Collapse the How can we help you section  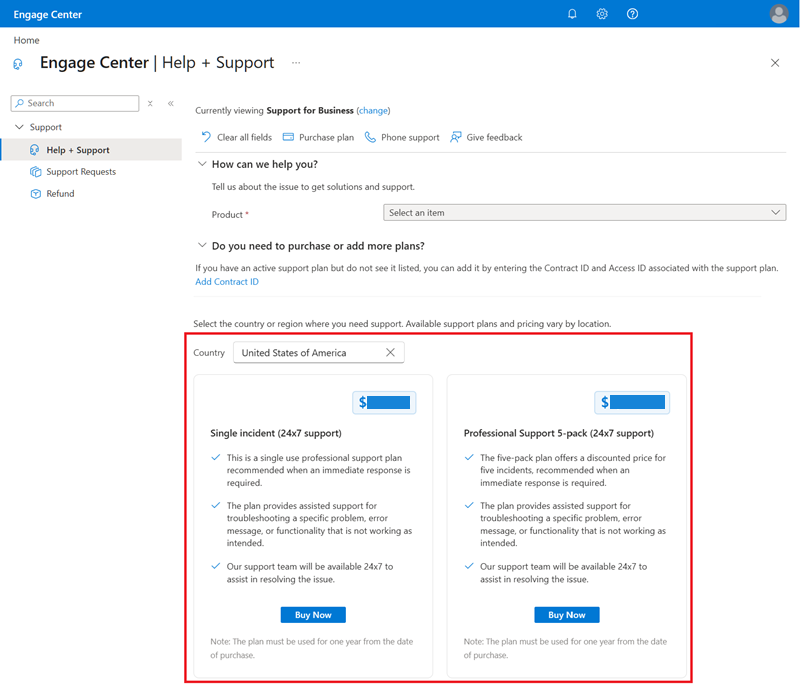(202, 164)
